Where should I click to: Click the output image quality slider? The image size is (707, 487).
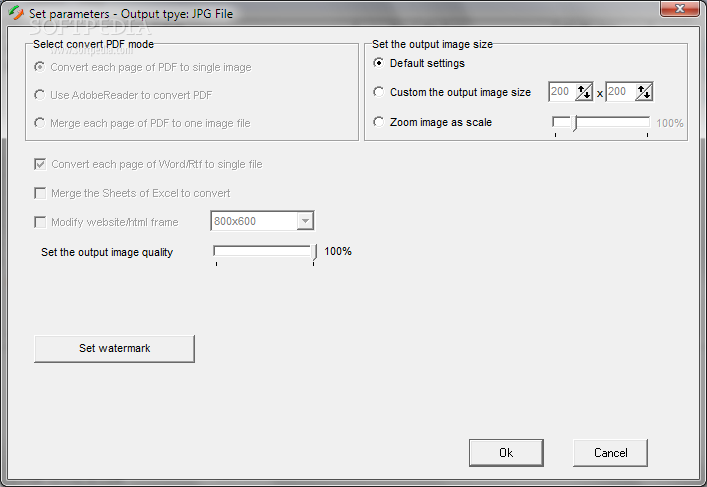coord(265,254)
